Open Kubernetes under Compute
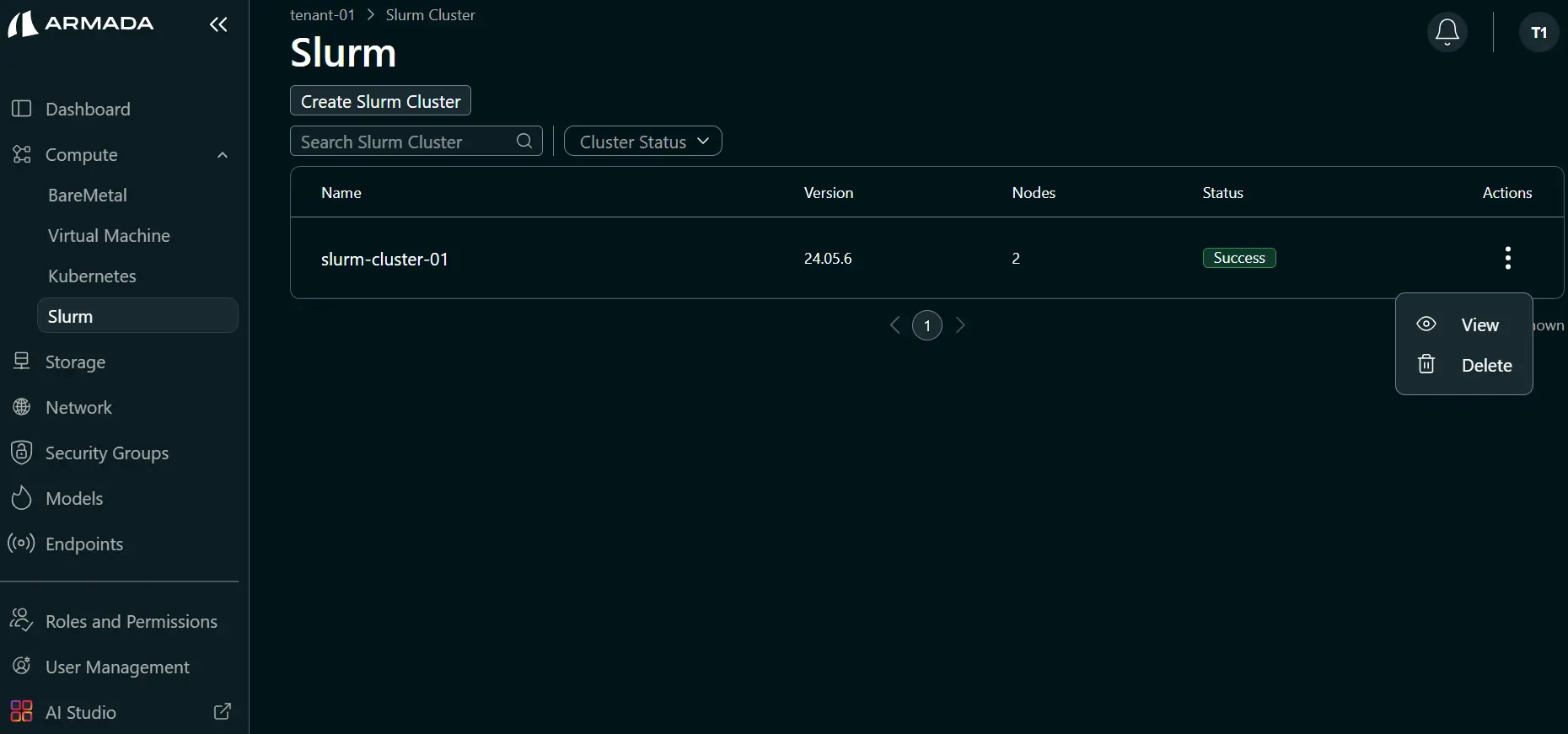Image resolution: width=1568 pixels, height=734 pixels. click(x=92, y=276)
